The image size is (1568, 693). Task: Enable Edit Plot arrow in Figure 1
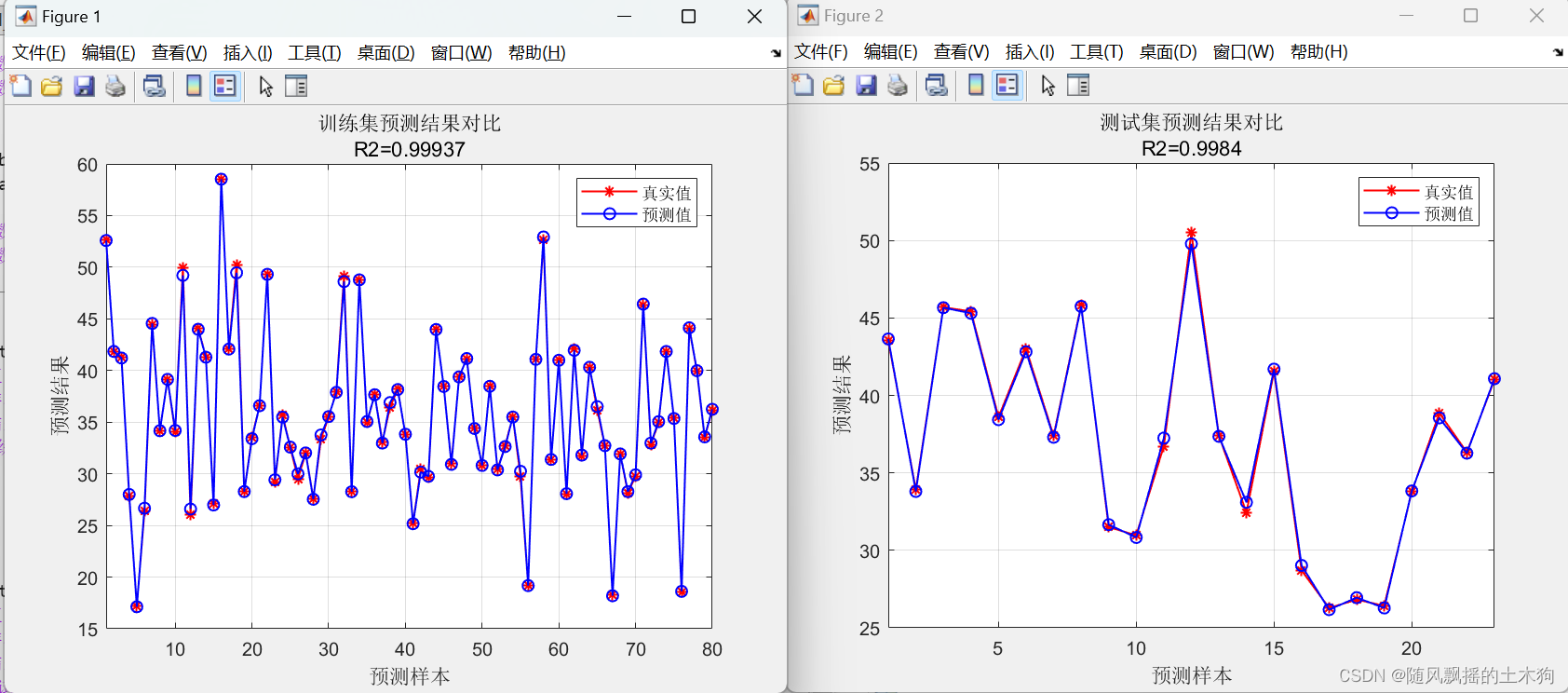(x=266, y=87)
